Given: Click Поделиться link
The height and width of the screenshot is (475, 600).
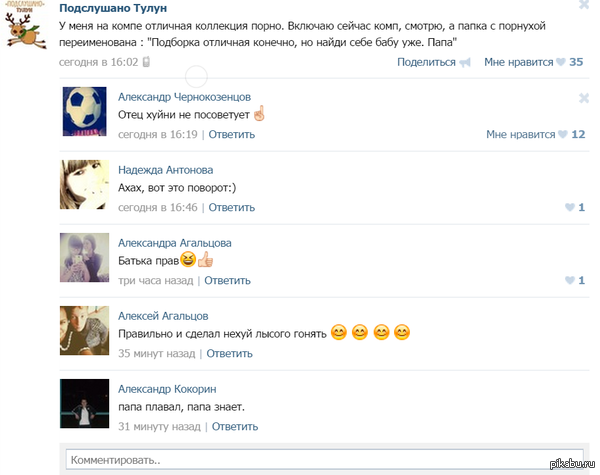Looking at the screenshot, I should pos(426,62).
